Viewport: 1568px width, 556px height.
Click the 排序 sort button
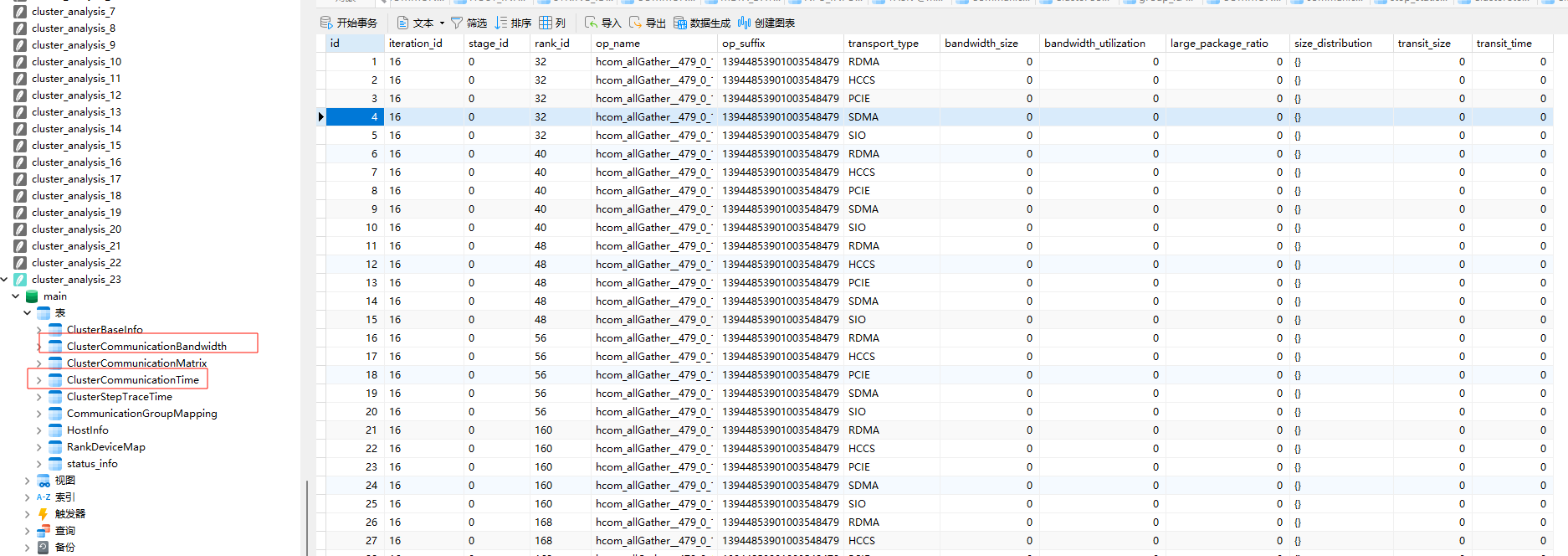pyautogui.click(x=513, y=23)
